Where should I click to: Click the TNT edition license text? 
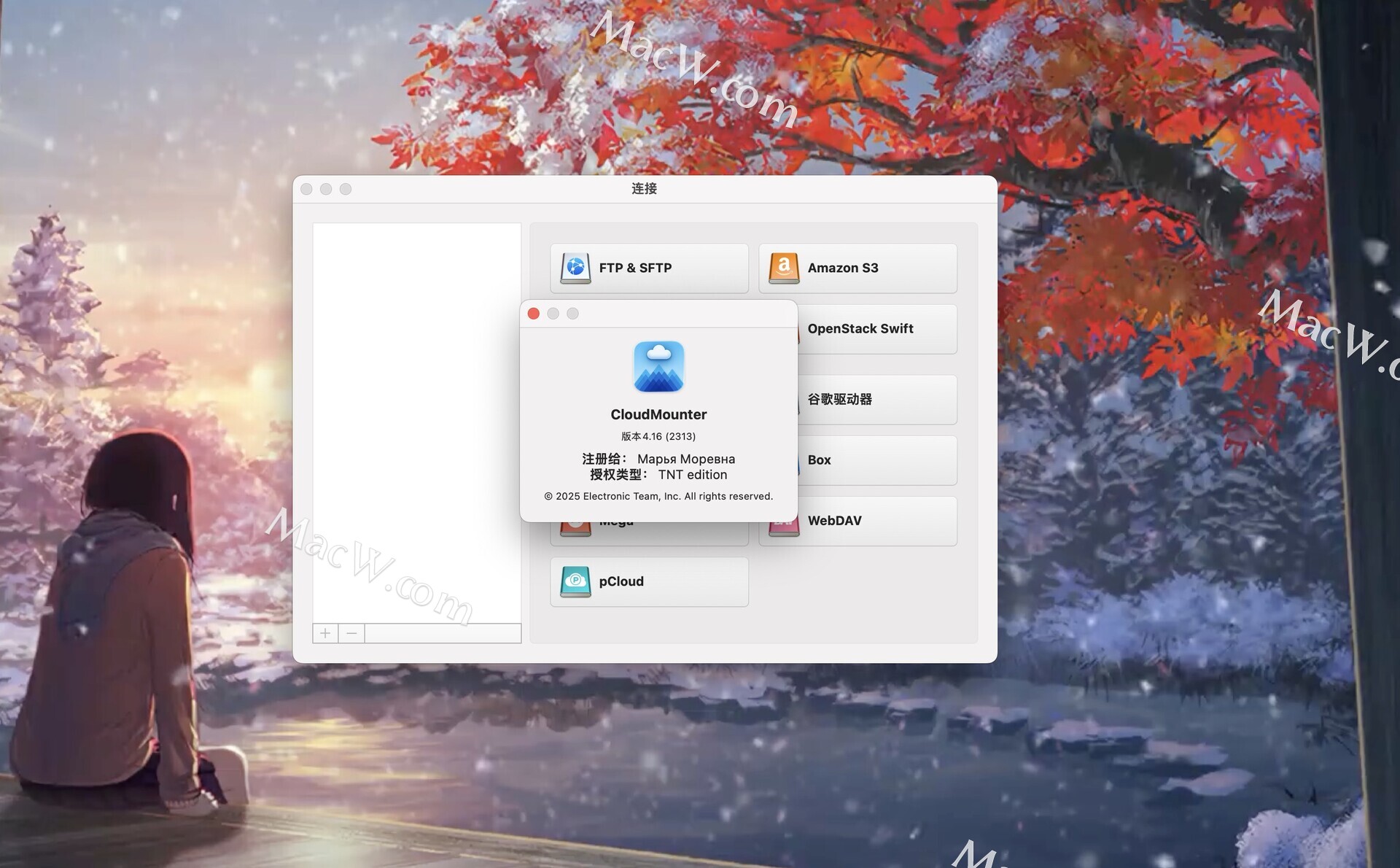[x=692, y=475]
